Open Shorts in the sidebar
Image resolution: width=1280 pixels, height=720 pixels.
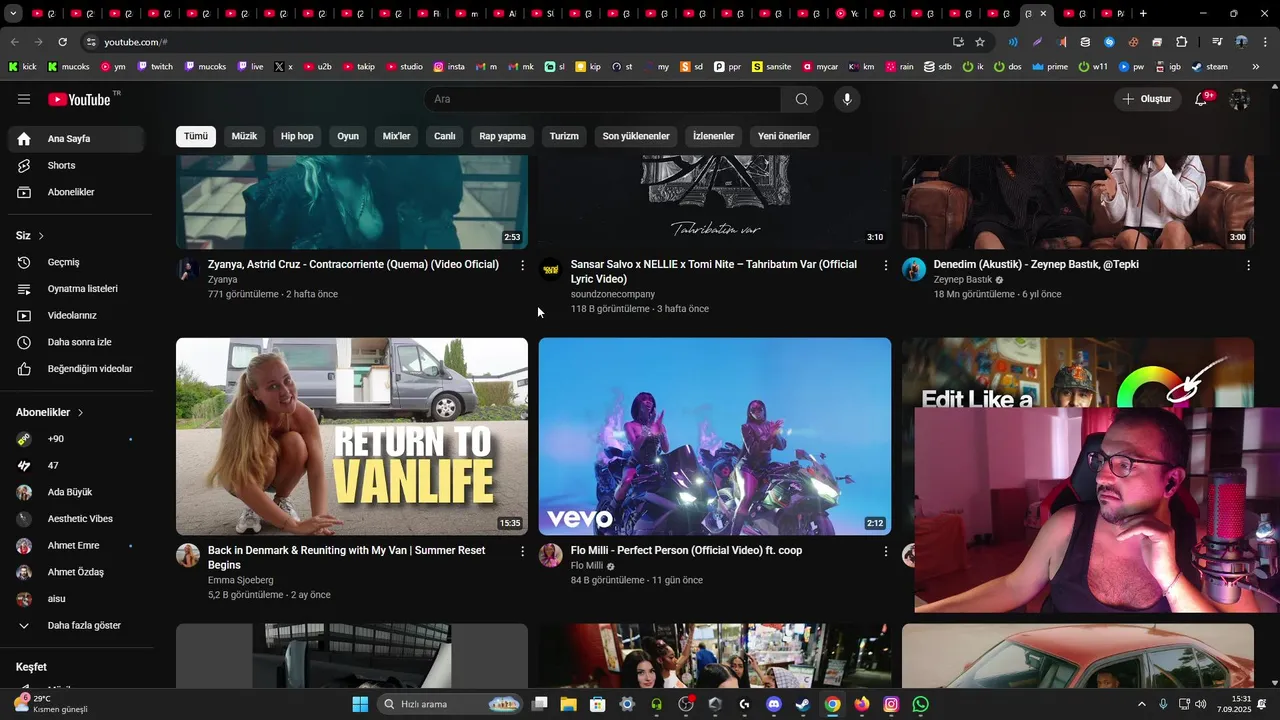(76, 165)
